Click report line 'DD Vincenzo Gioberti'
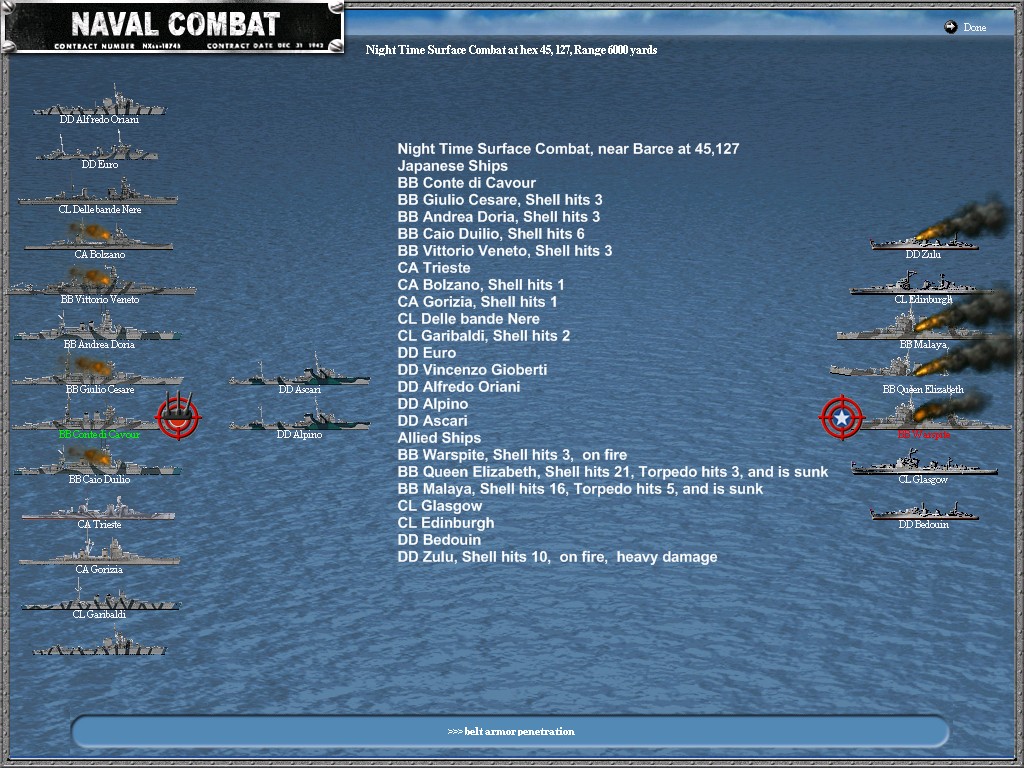Image resolution: width=1024 pixels, height=768 pixels. pyautogui.click(x=472, y=370)
